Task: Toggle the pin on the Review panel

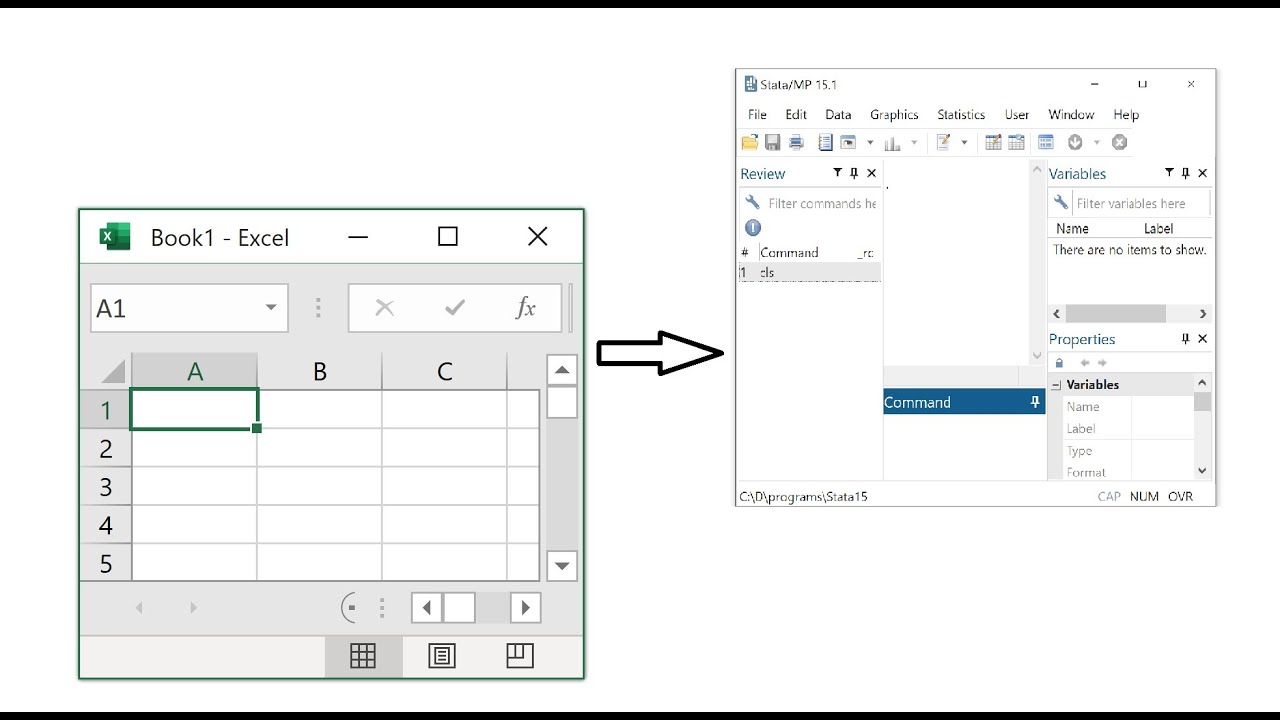Action: (x=854, y=173)
